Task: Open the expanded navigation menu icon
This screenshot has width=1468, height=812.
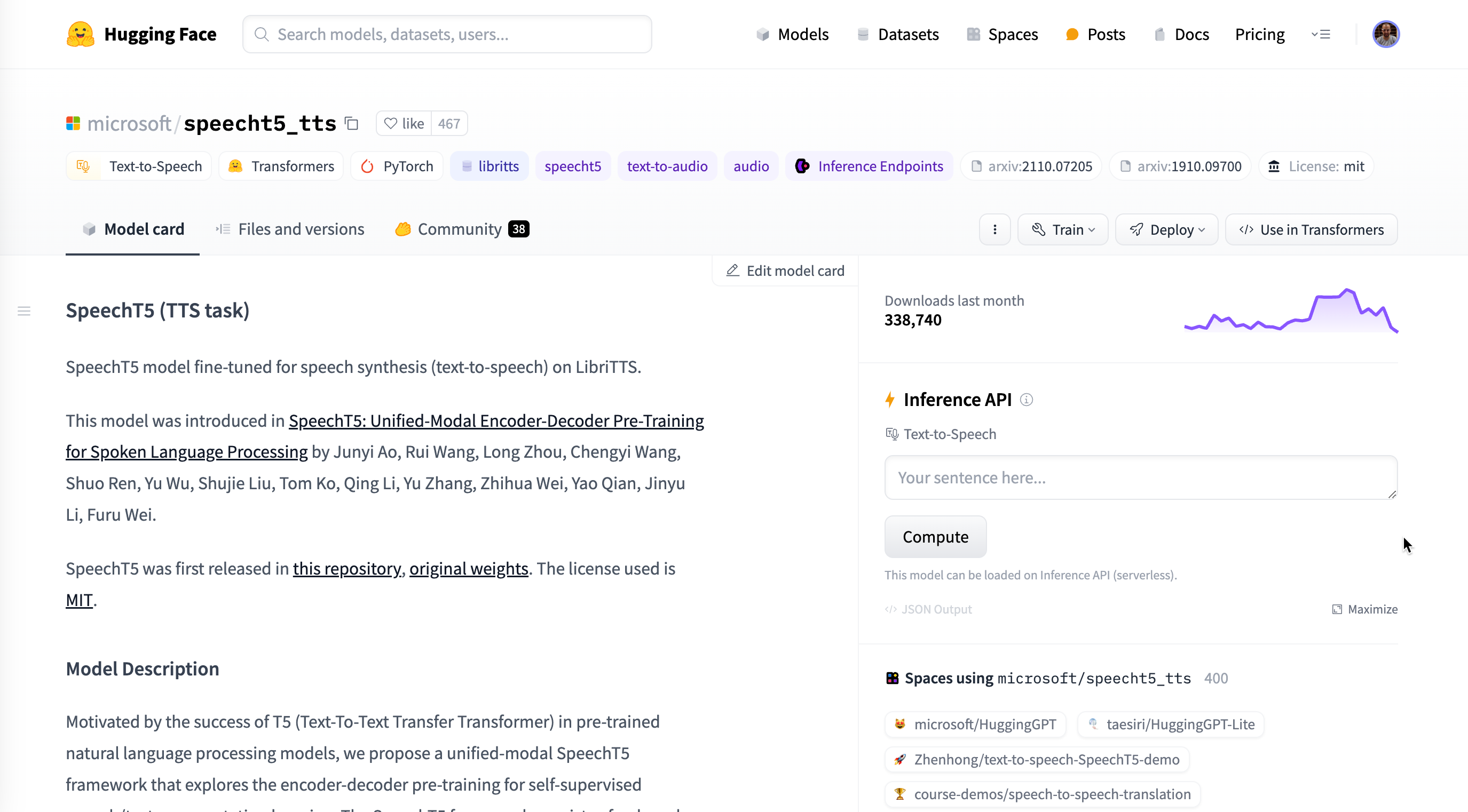Action: (1321, 34)
